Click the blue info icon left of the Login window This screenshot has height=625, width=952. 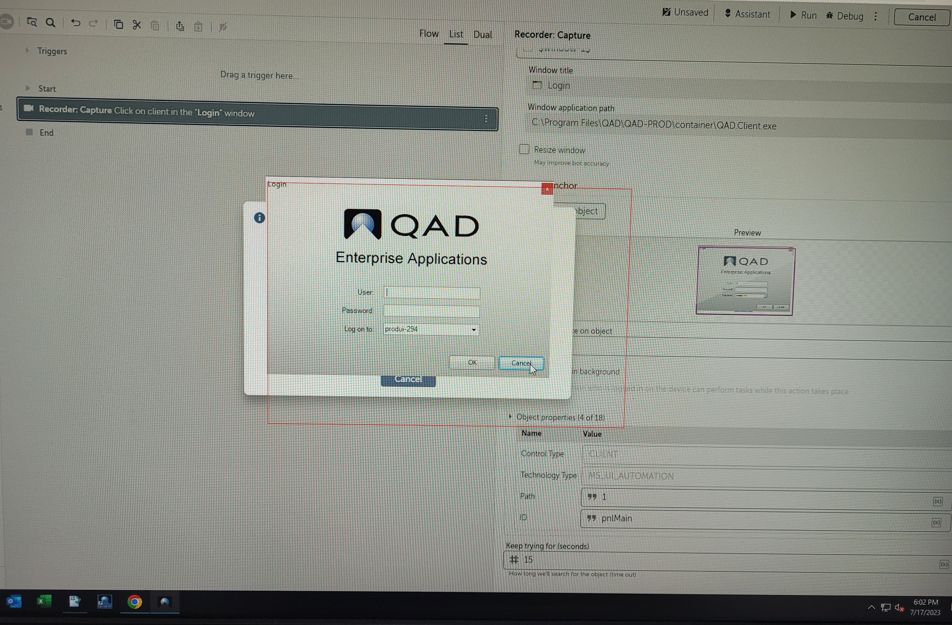[x=259, y=217]
